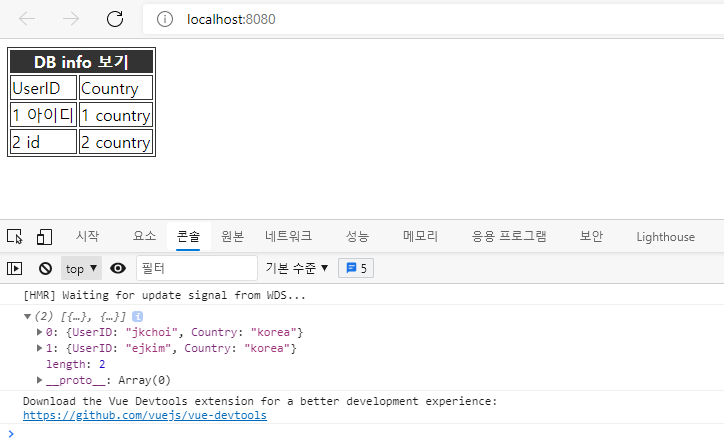Select the '2 id' table cell

point(43,142)
